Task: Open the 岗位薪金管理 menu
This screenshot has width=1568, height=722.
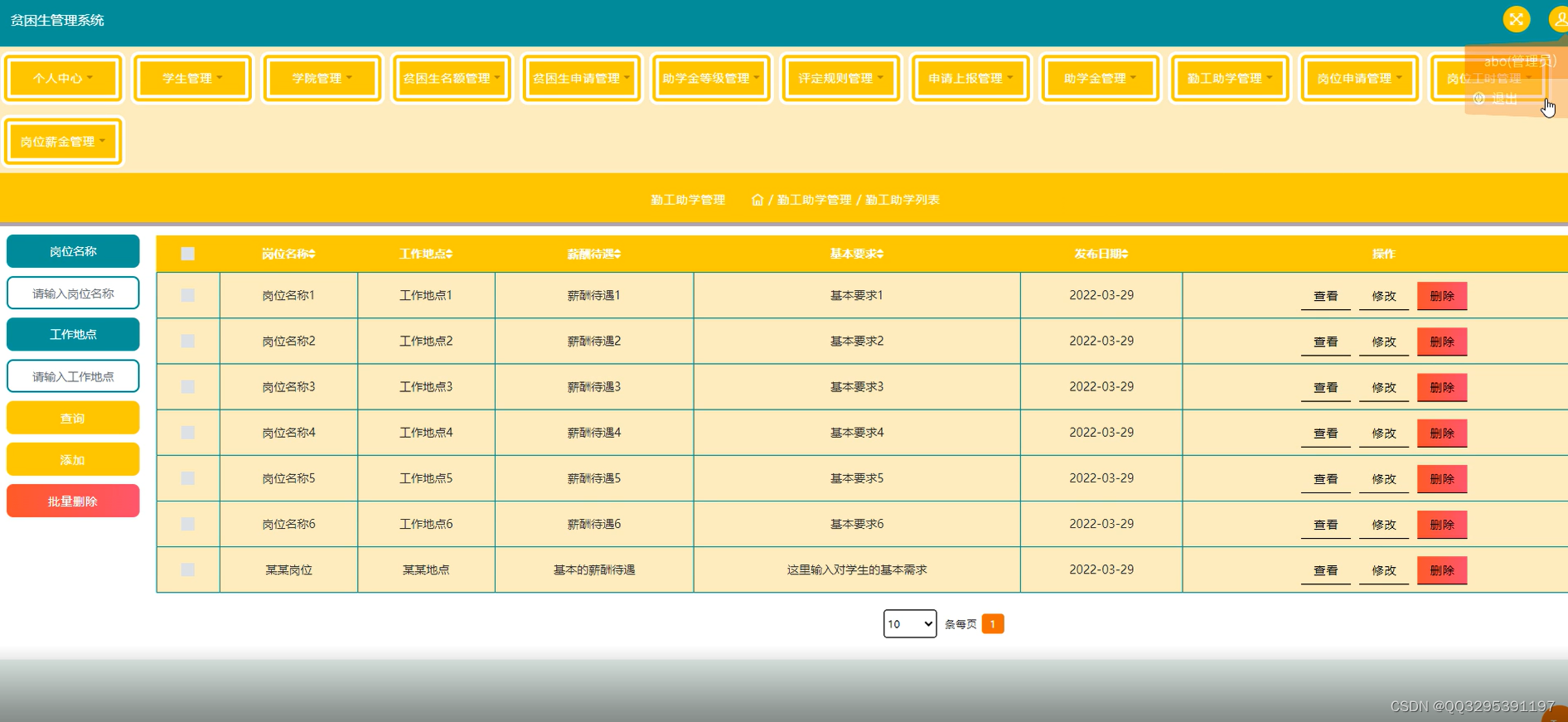Action: tap(63, 142)
